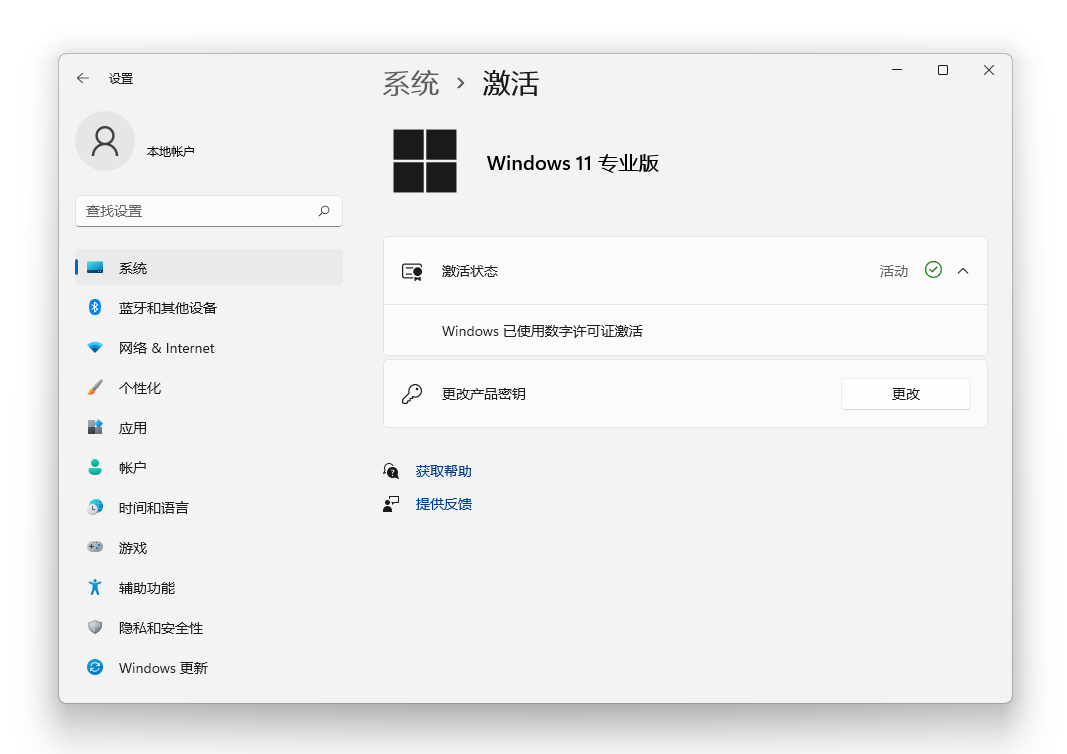Image resolution: width=1067 pixels, height=754 pixels.
Task: Click the 激活 page heading
Action: click(511, 84)
